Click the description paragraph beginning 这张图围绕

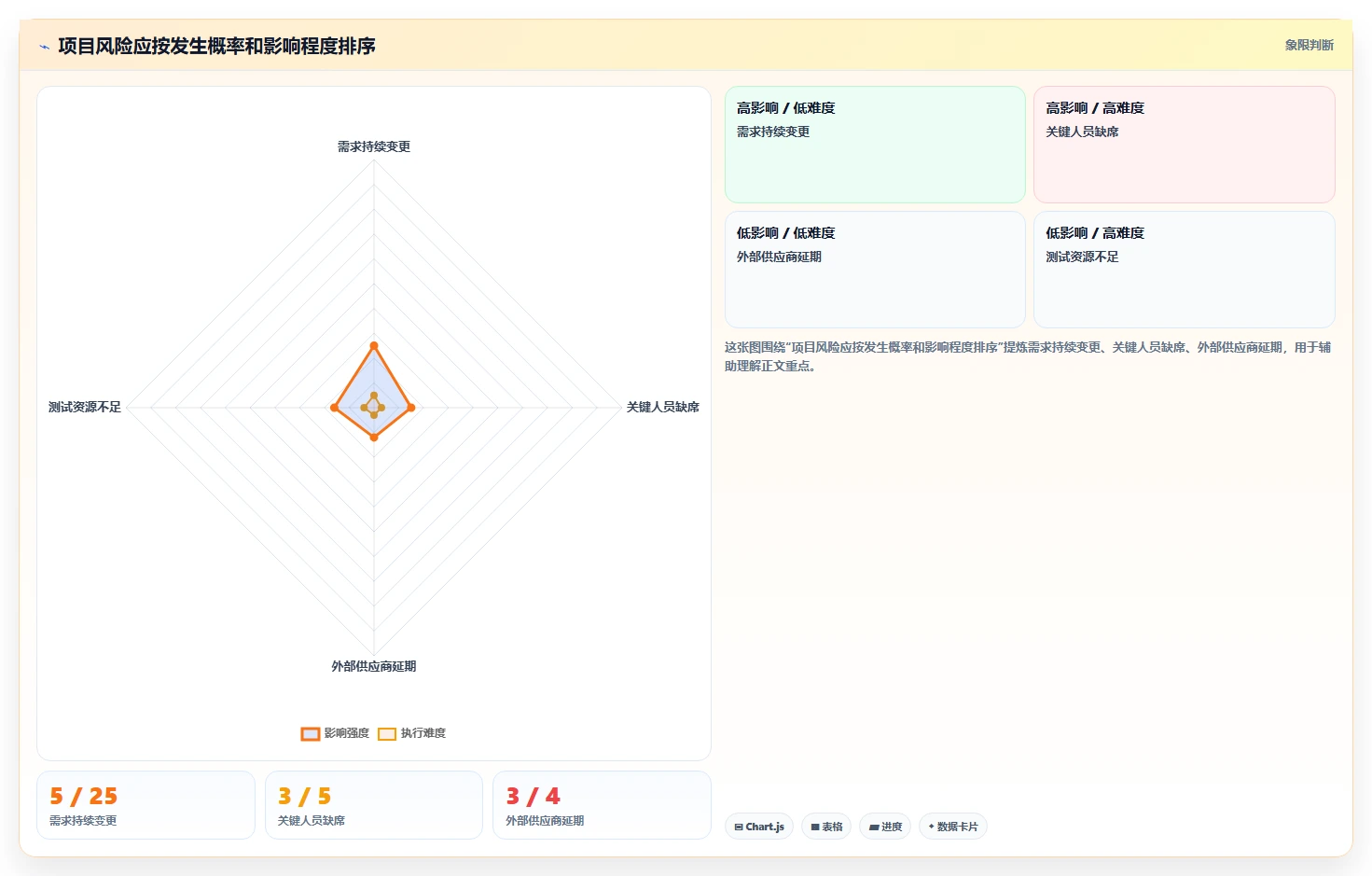(x=1028, y=356)
